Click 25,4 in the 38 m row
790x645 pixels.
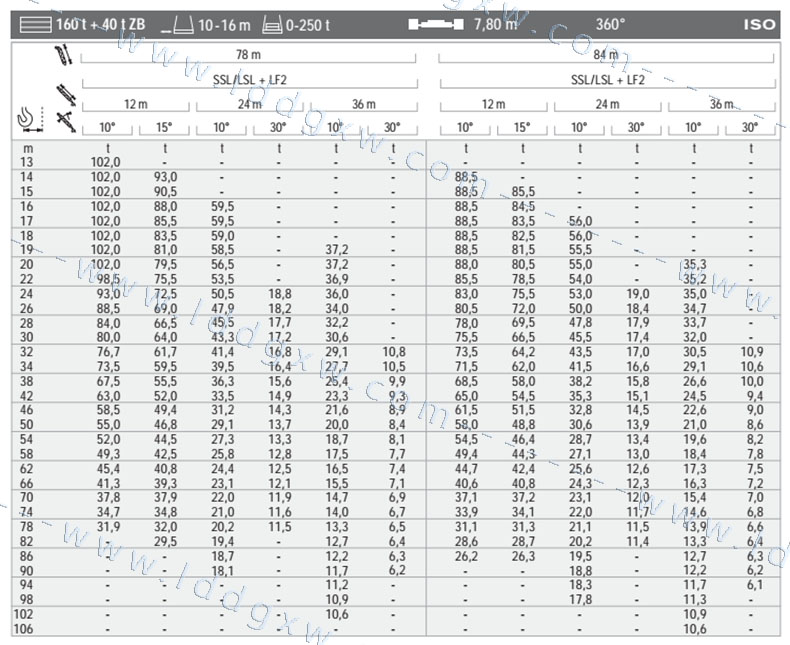337,381
